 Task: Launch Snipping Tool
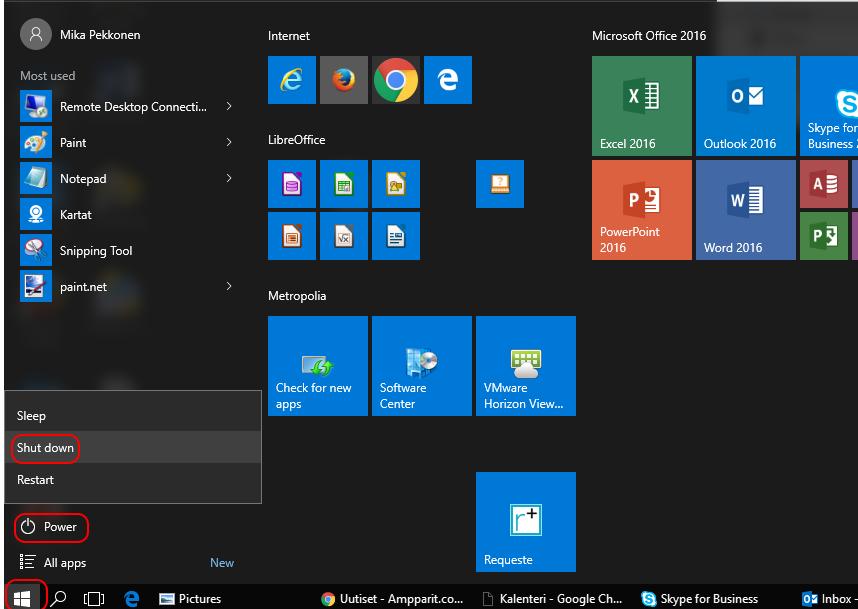point(130,251)
